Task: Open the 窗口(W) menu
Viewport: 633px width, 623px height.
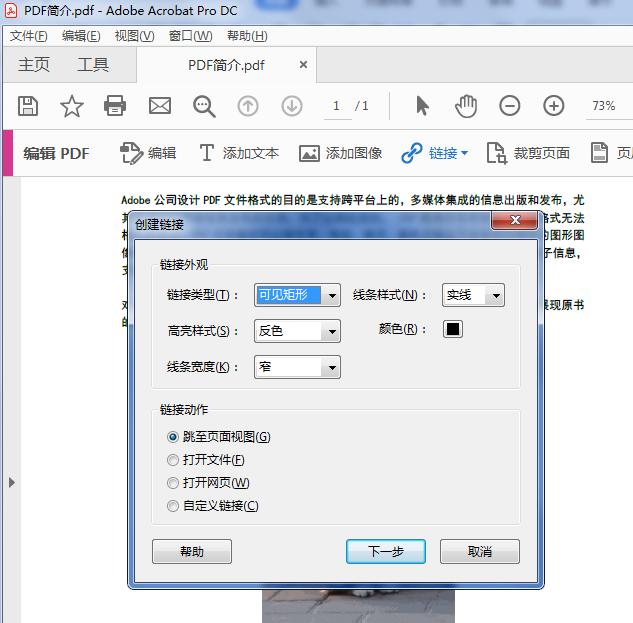Action: (190, 36)
